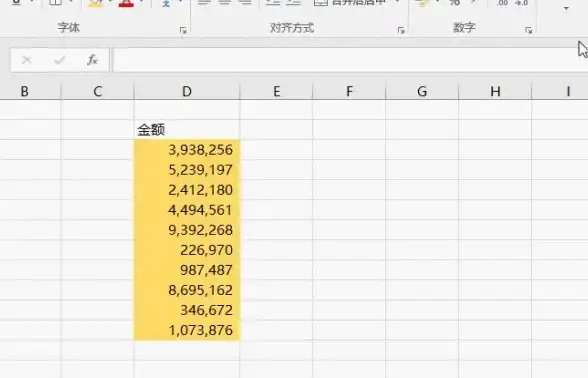
Task: Select column D header
Action: 187,91
